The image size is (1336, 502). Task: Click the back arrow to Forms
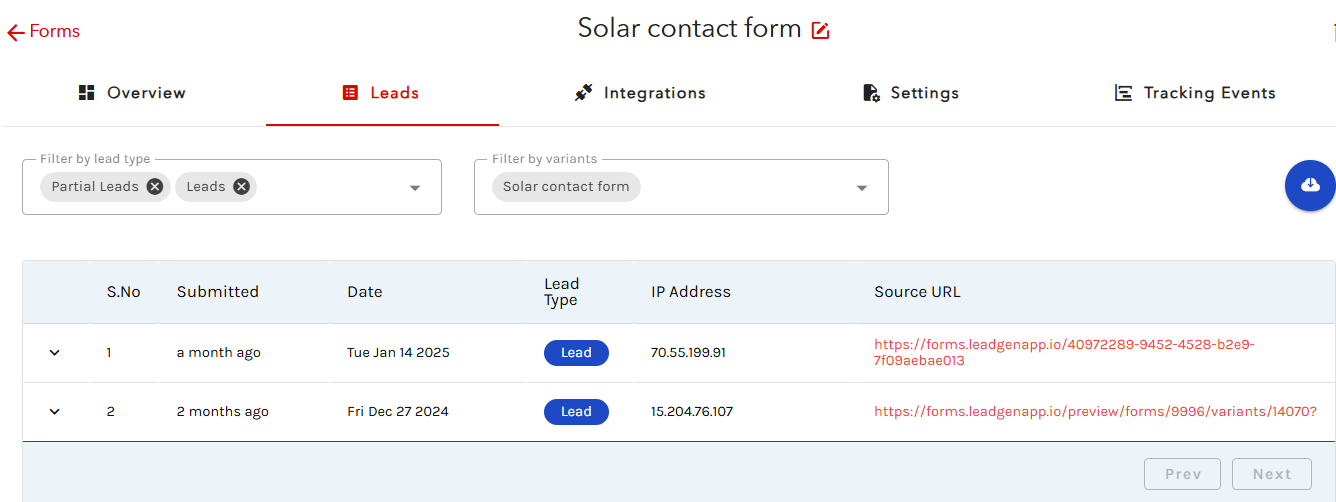16,32
